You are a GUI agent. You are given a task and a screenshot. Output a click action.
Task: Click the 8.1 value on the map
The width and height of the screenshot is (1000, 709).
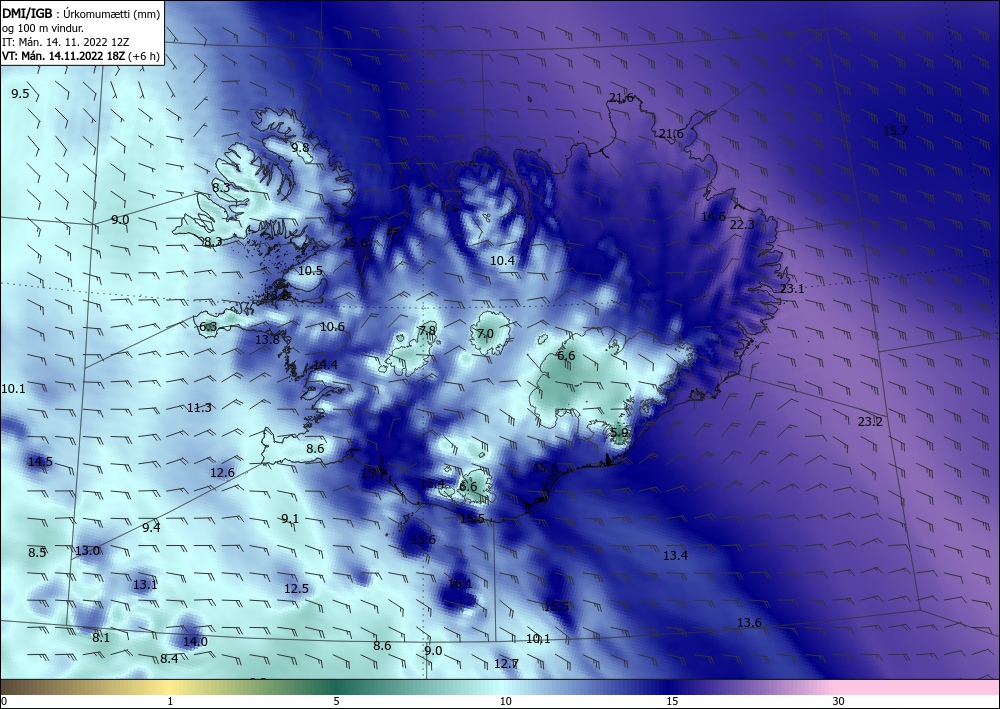tap(101, 637)
